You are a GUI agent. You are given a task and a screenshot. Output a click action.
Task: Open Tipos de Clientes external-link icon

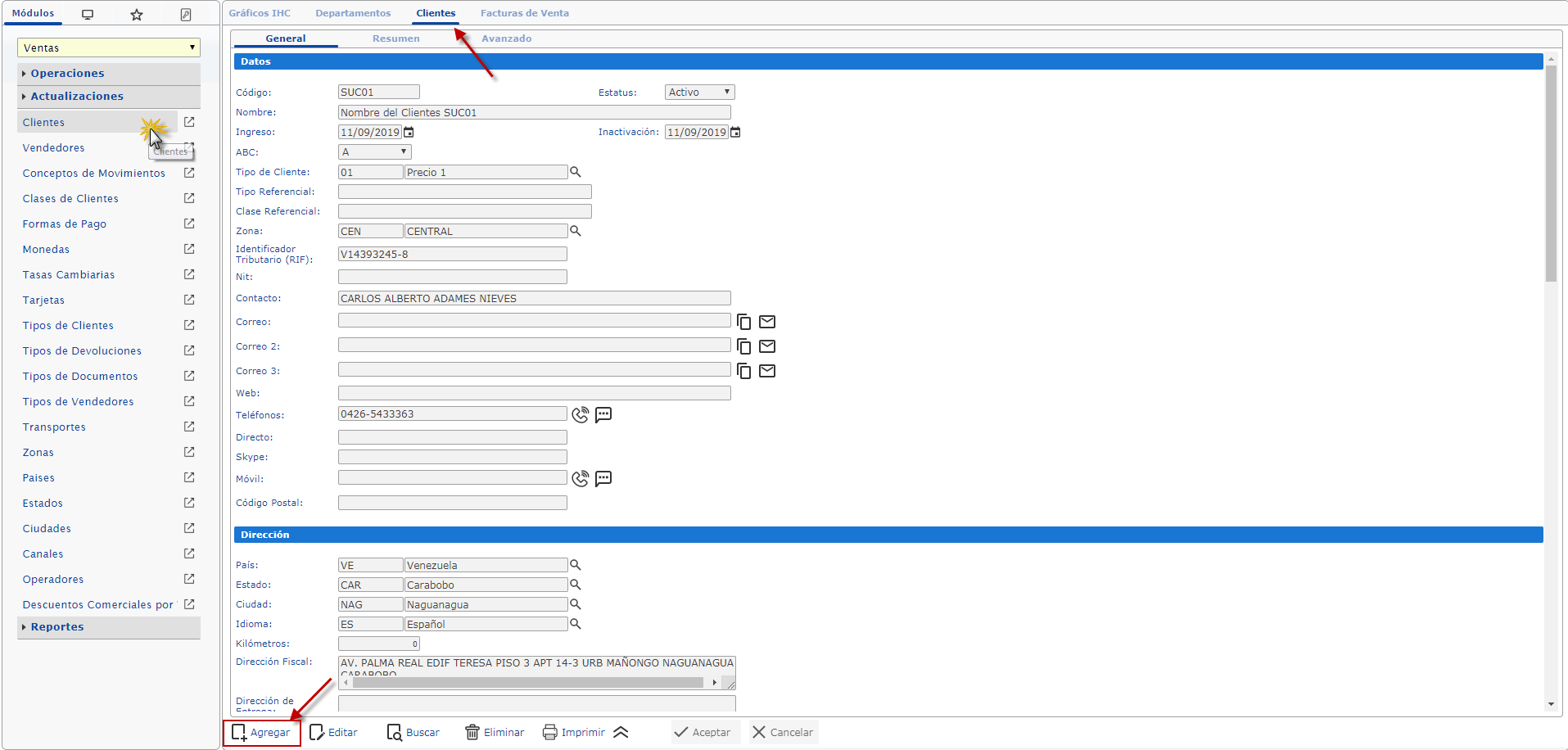pyautogui.click(x=189, y=325)
